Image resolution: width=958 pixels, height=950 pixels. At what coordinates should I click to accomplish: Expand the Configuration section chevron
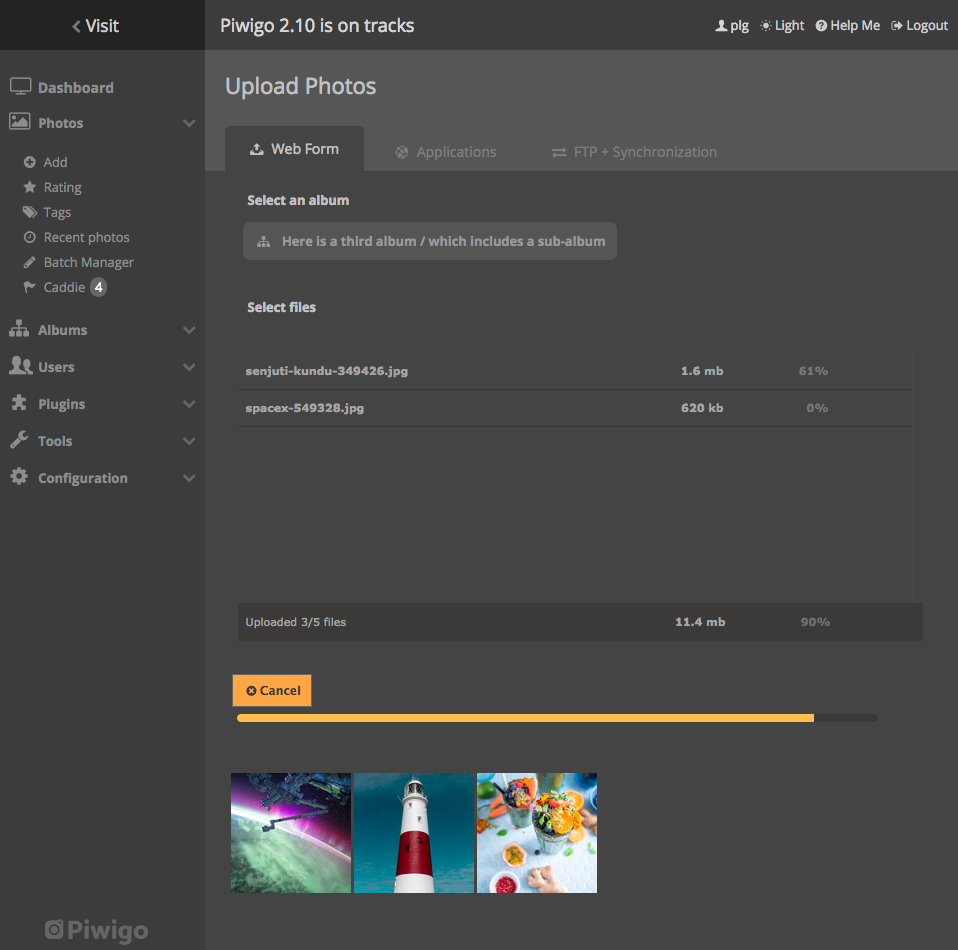(x=189, y=478)
